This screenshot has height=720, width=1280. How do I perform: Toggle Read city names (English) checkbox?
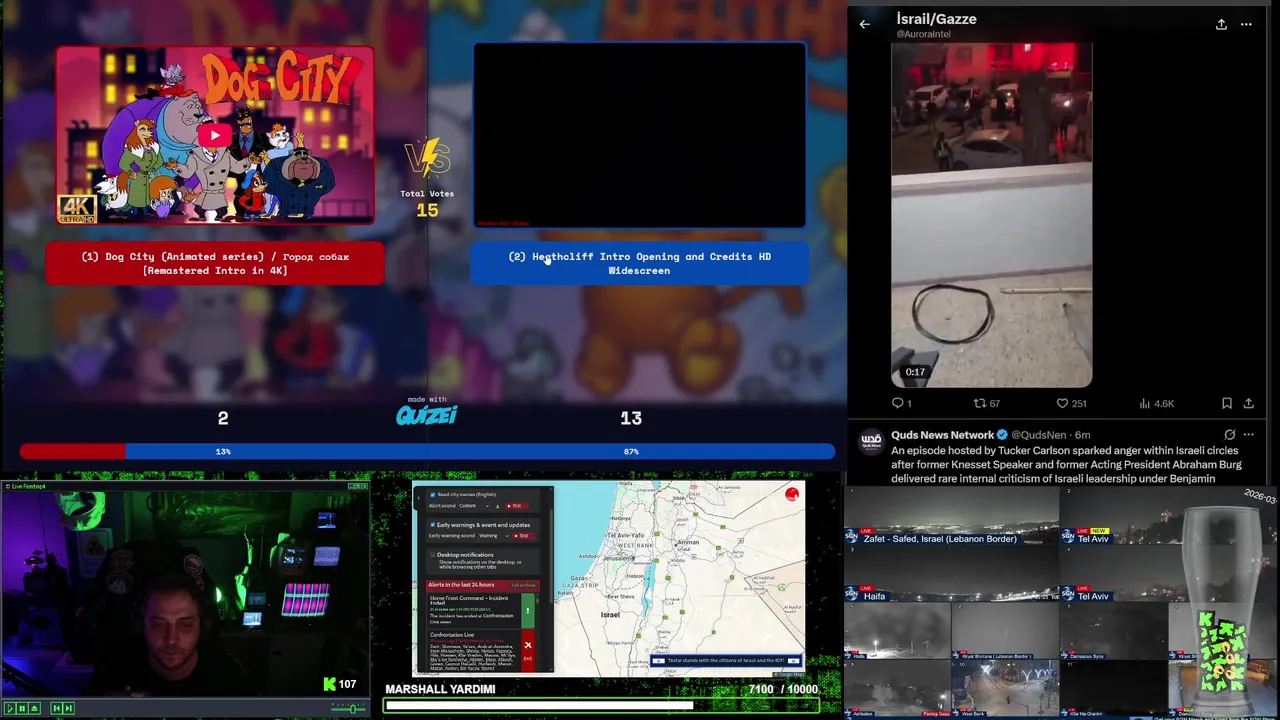[433, 495]
